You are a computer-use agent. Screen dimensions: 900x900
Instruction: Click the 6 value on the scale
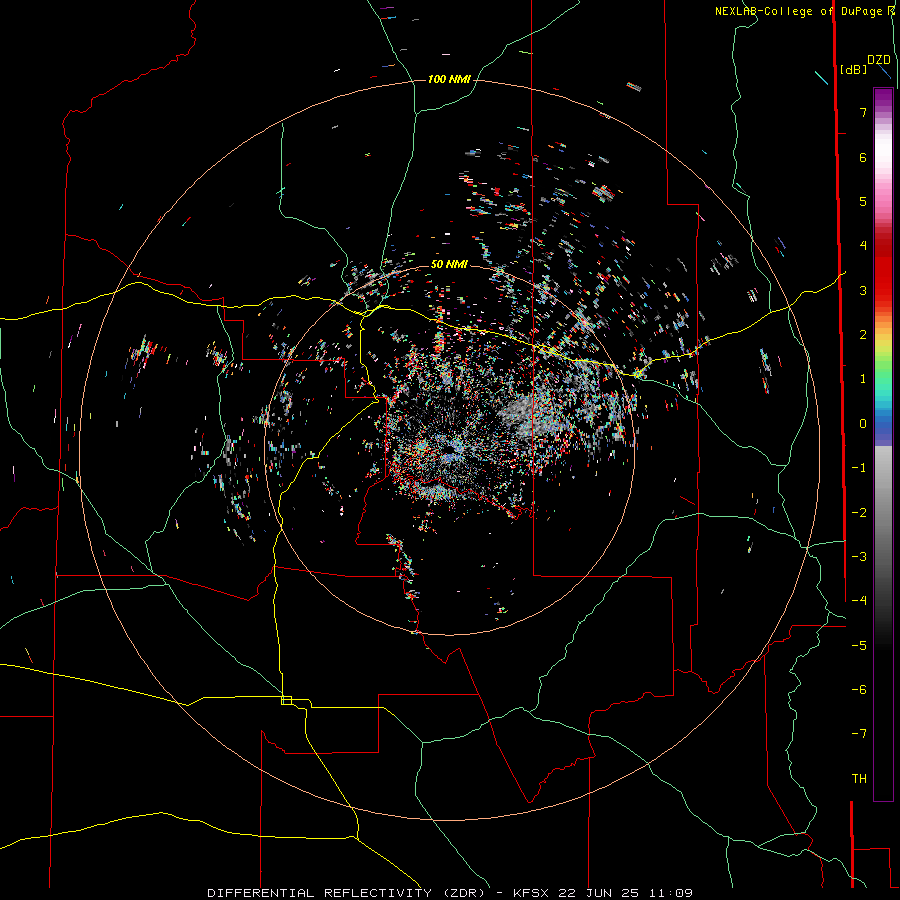[863, 157]
